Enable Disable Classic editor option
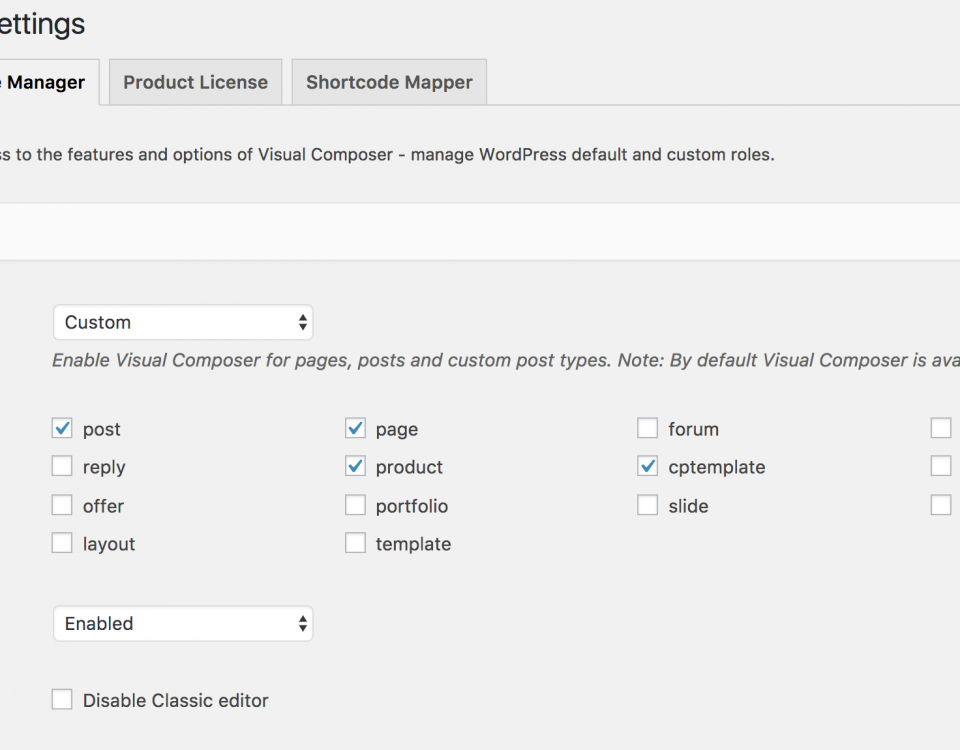The width and height of the screenshot is (960, 750). [62, 699]
